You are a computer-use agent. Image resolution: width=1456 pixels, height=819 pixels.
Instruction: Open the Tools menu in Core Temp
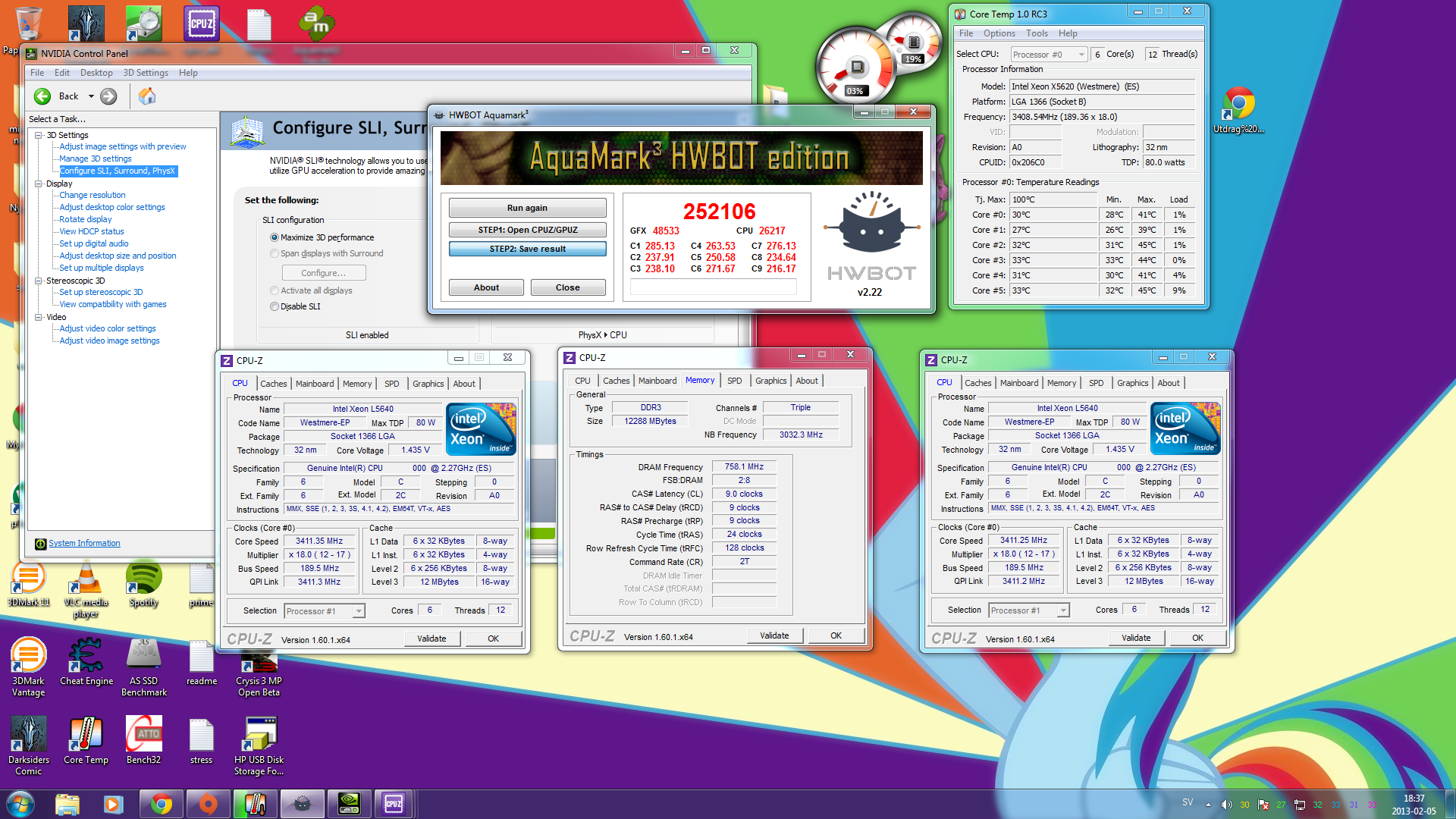tap(1037, 33)
